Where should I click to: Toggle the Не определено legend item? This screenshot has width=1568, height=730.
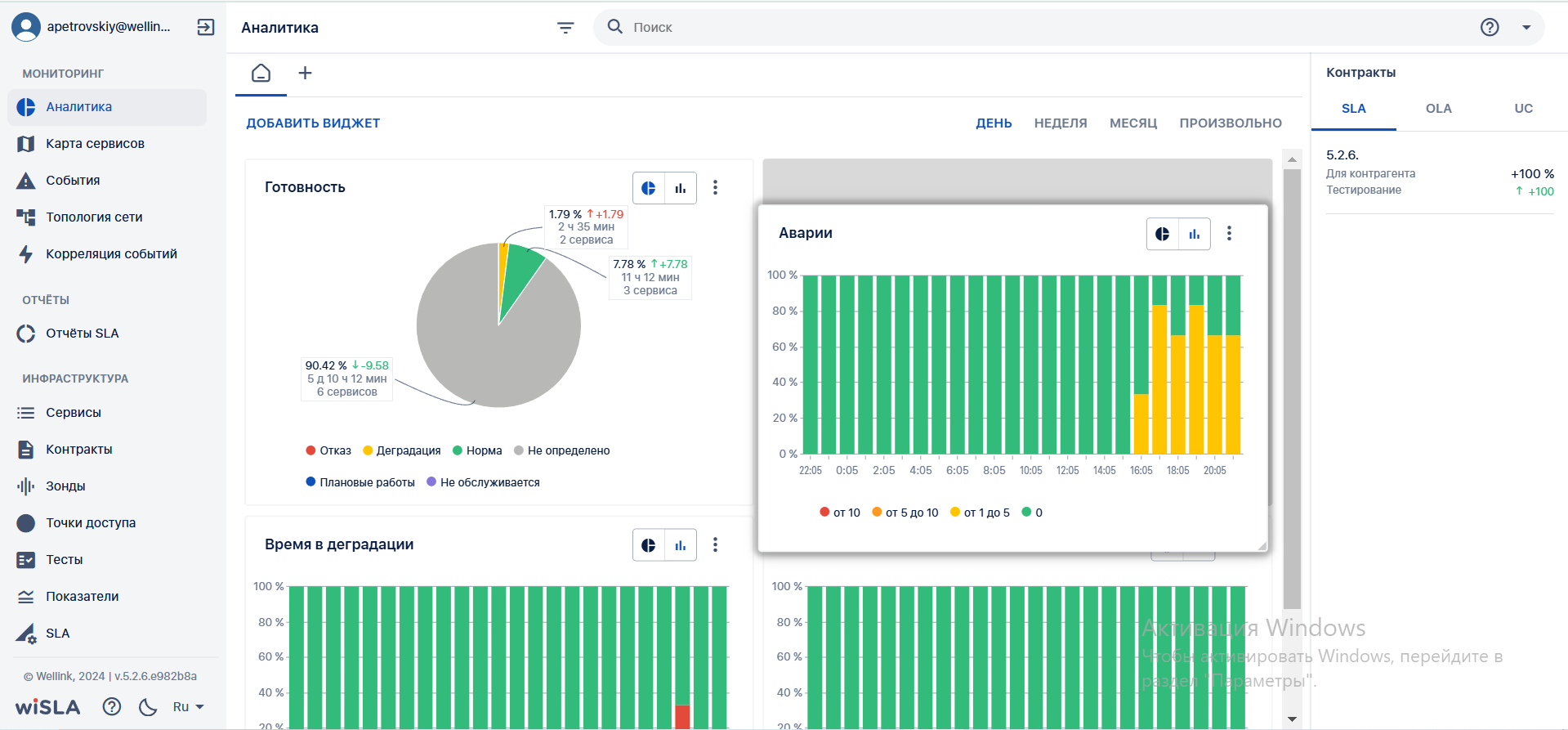click(562, 450)
